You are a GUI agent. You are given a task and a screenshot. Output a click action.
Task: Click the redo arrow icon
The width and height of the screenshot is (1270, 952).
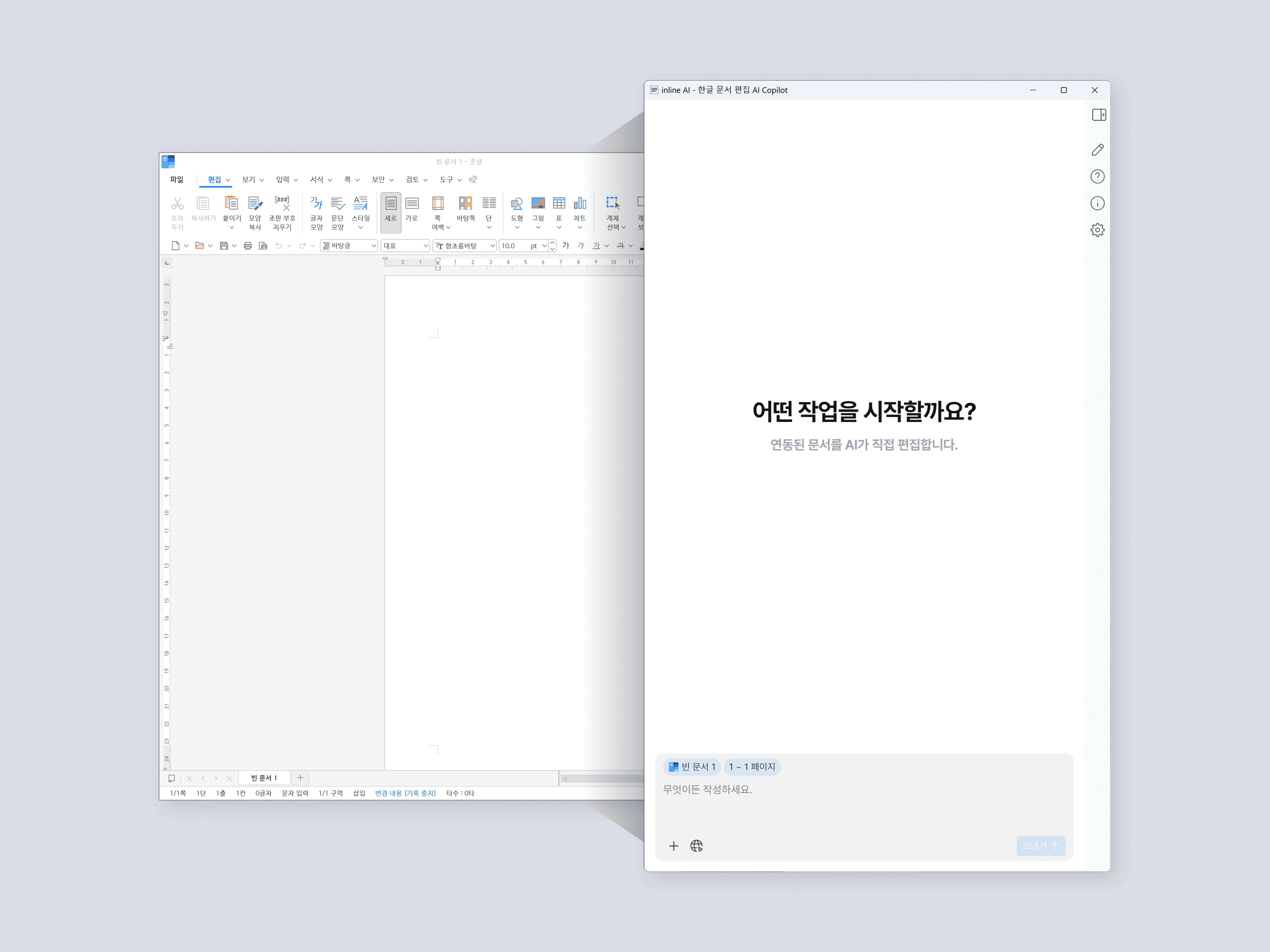point(303,246)
